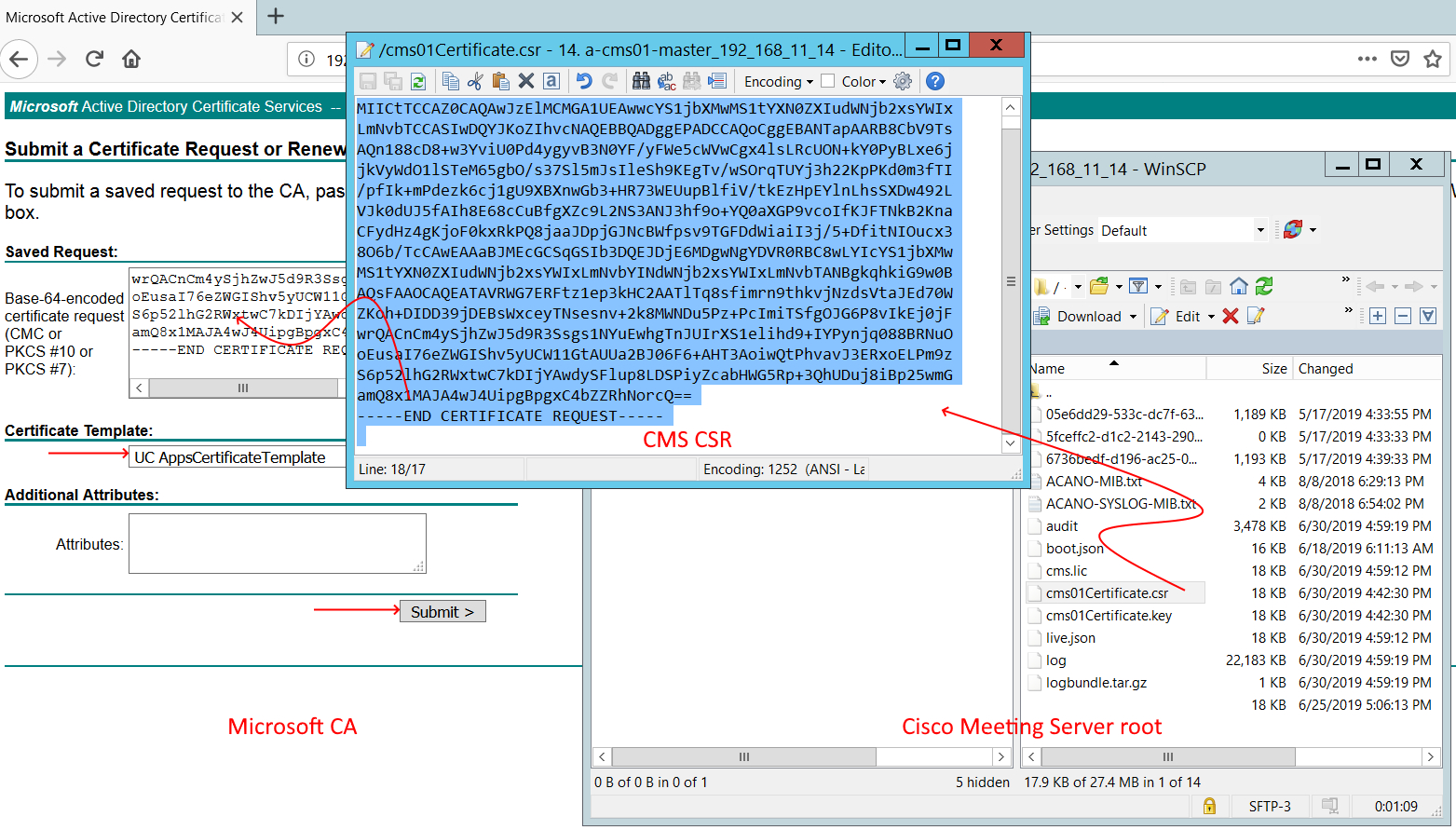Go to home directory in WinSCP
Image resolution: width=1456 pixels, height=830 pixels.
pyautogui.click(x=1239, y=286)
